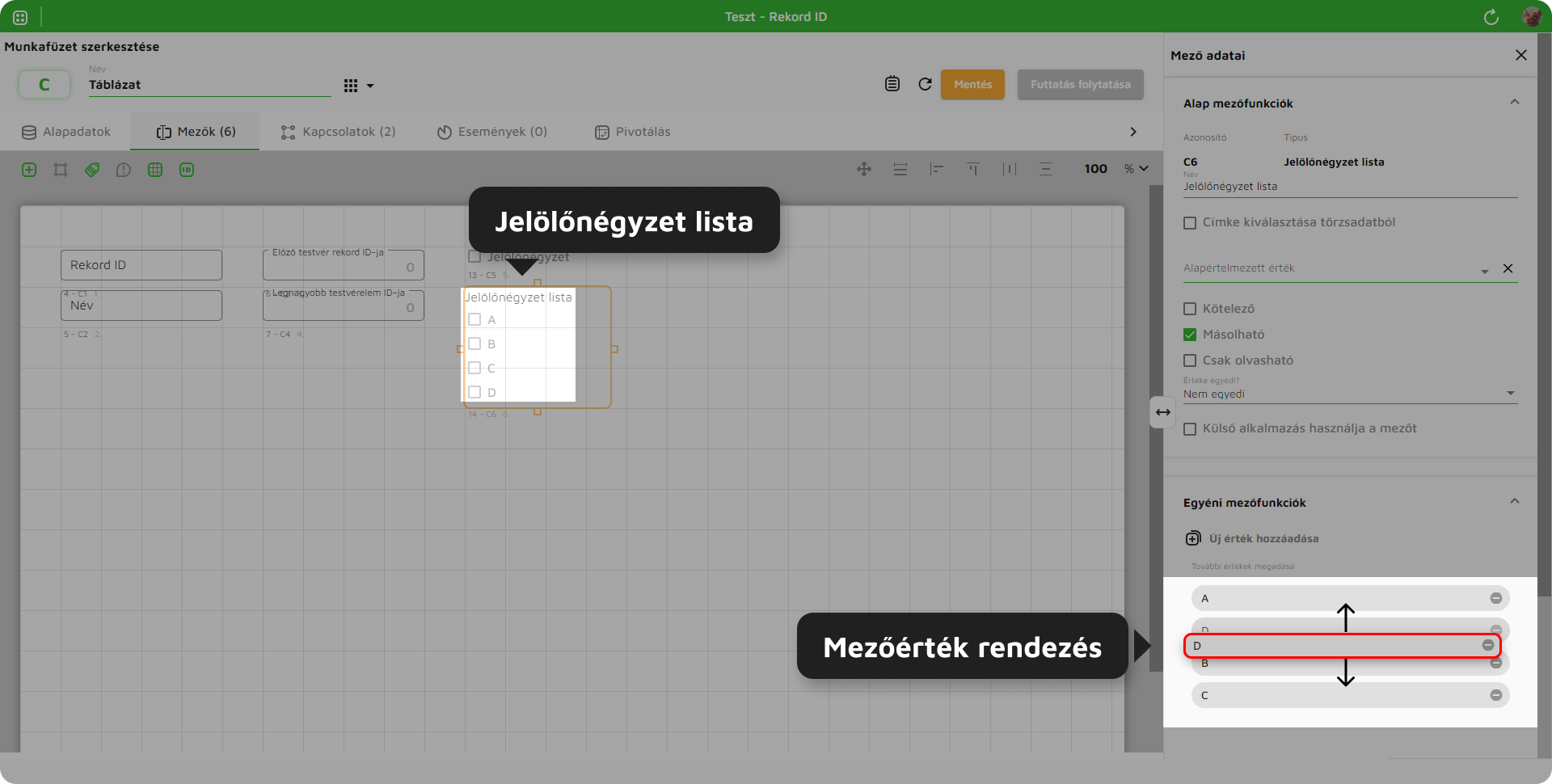The image size is (1552, 784).
Task: Click the distribute columns vertical bars icon
Action: 1010,169
